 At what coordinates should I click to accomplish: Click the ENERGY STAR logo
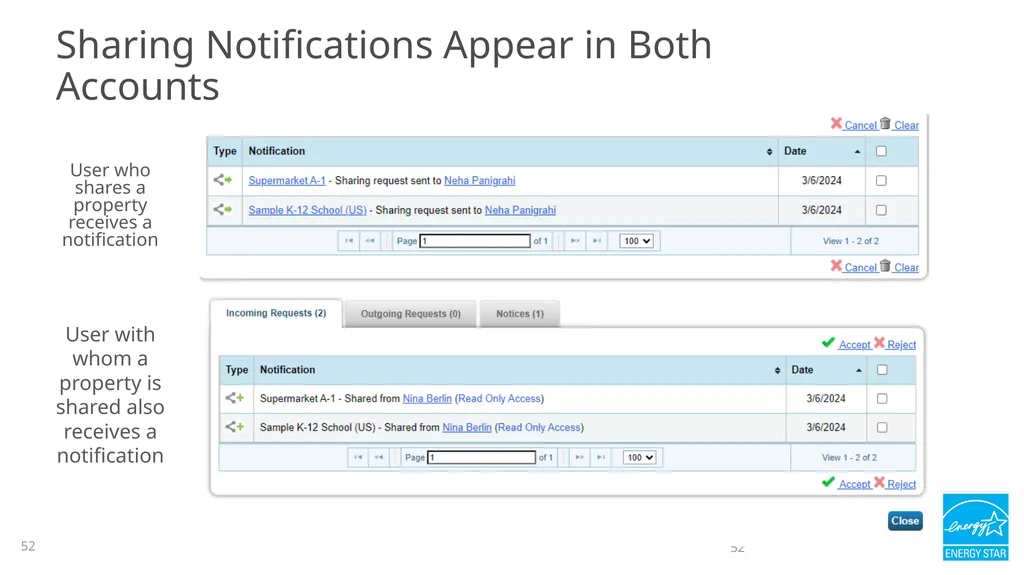click(976, 527)
